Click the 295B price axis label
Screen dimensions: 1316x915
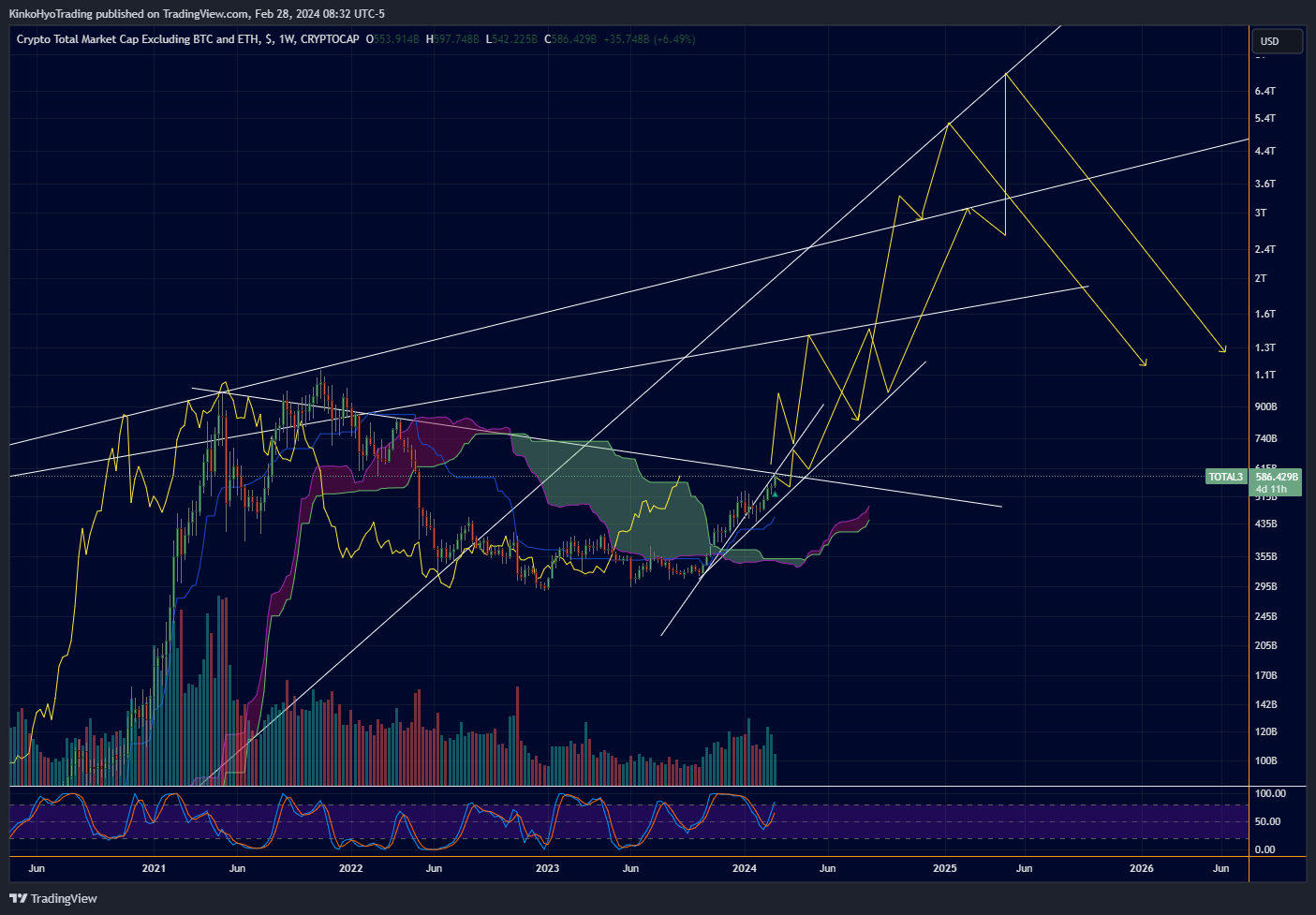click(x=1266, y=586)
